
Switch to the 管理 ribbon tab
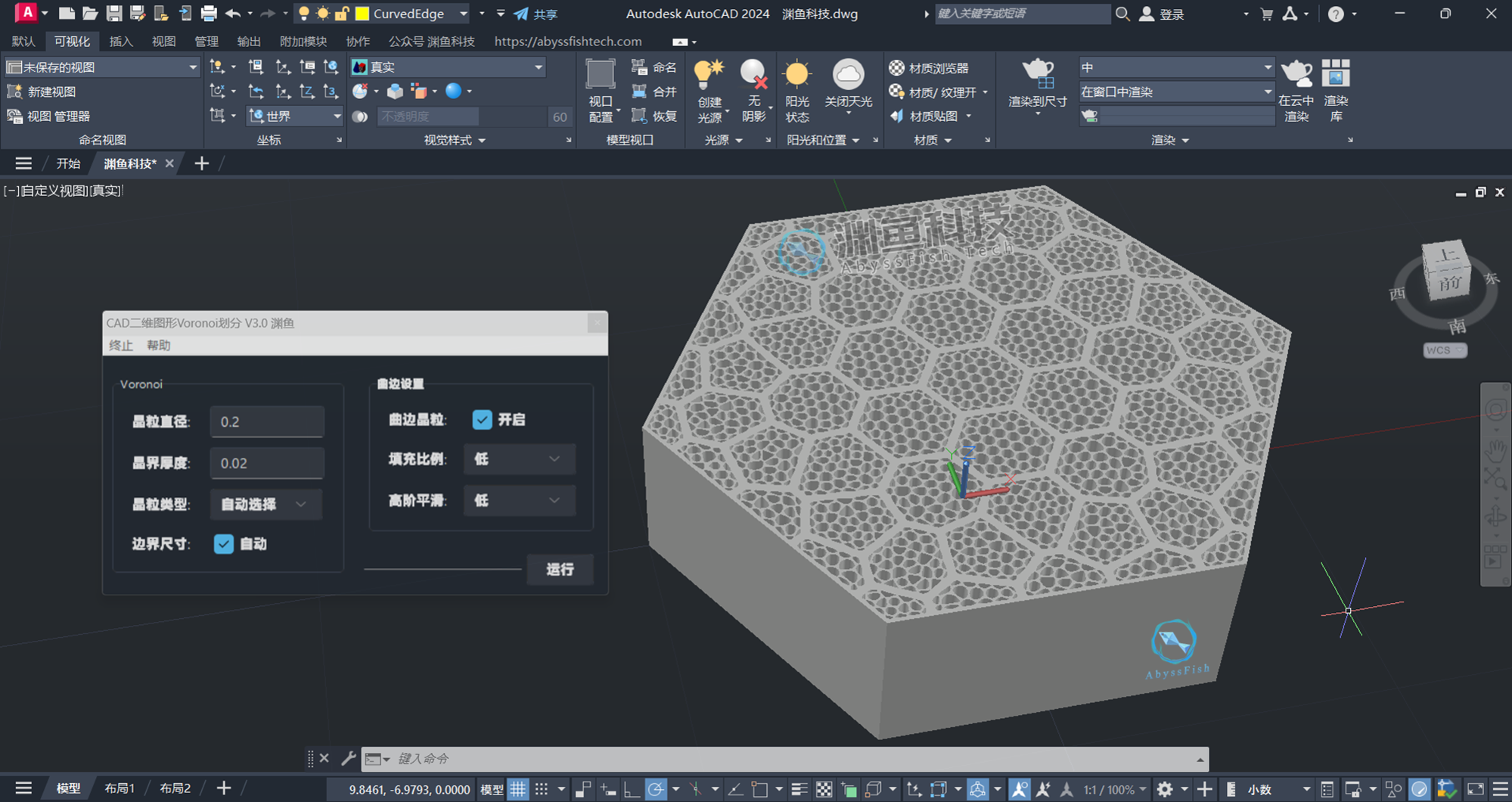pos(206,42)
